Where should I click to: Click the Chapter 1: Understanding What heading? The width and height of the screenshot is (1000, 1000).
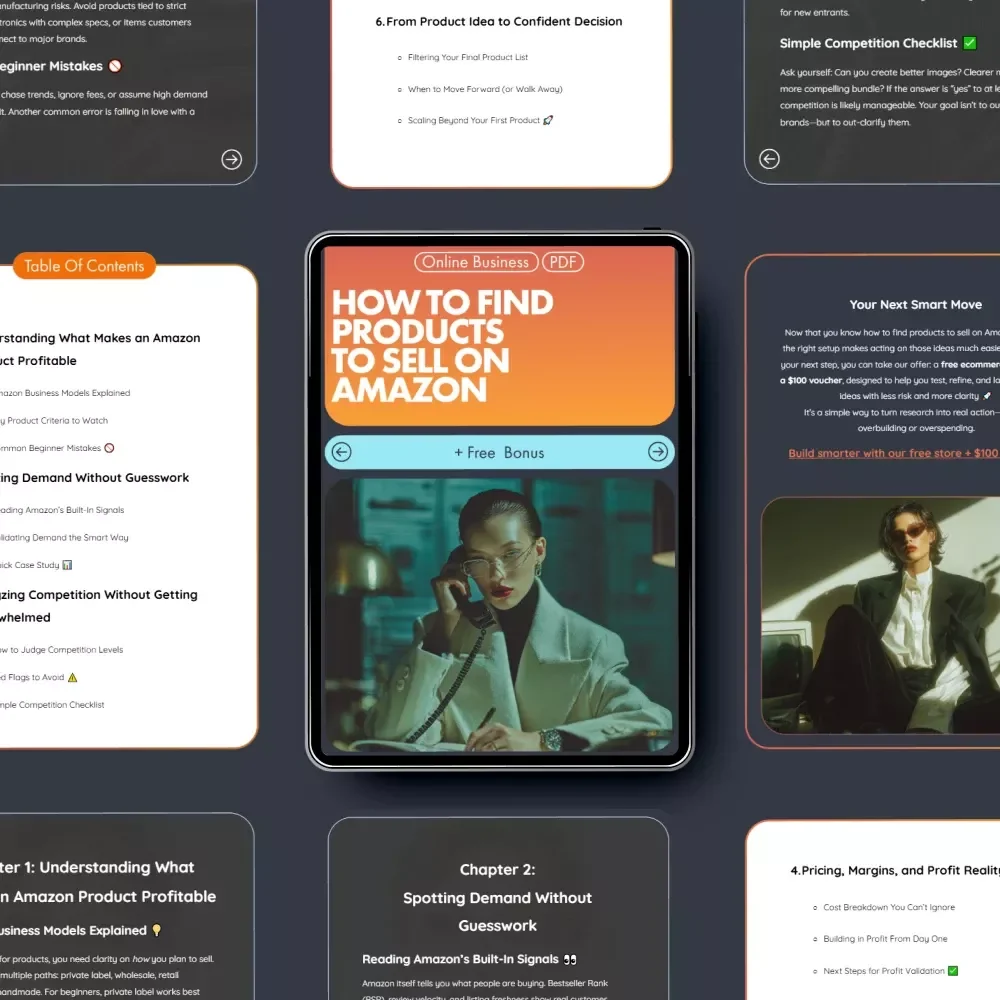click(x=97, y=867)
